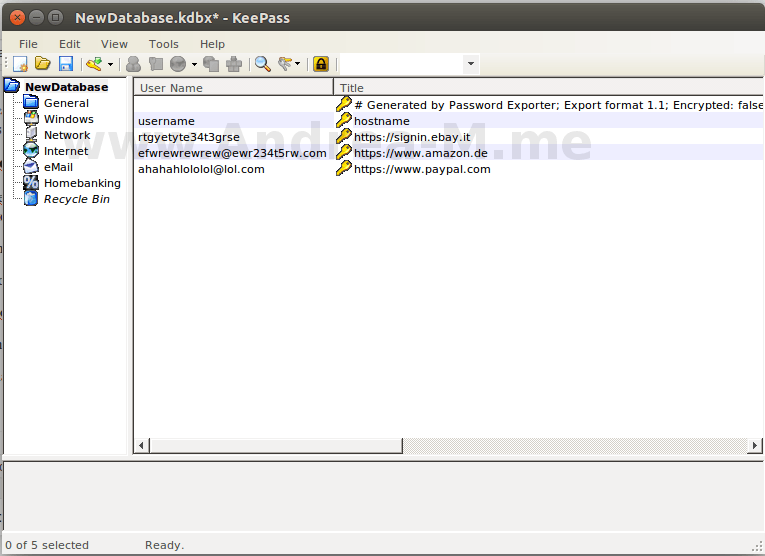Select the Recycle Bin group
Screen dimensions: 765x556
(x=77, y=199)
